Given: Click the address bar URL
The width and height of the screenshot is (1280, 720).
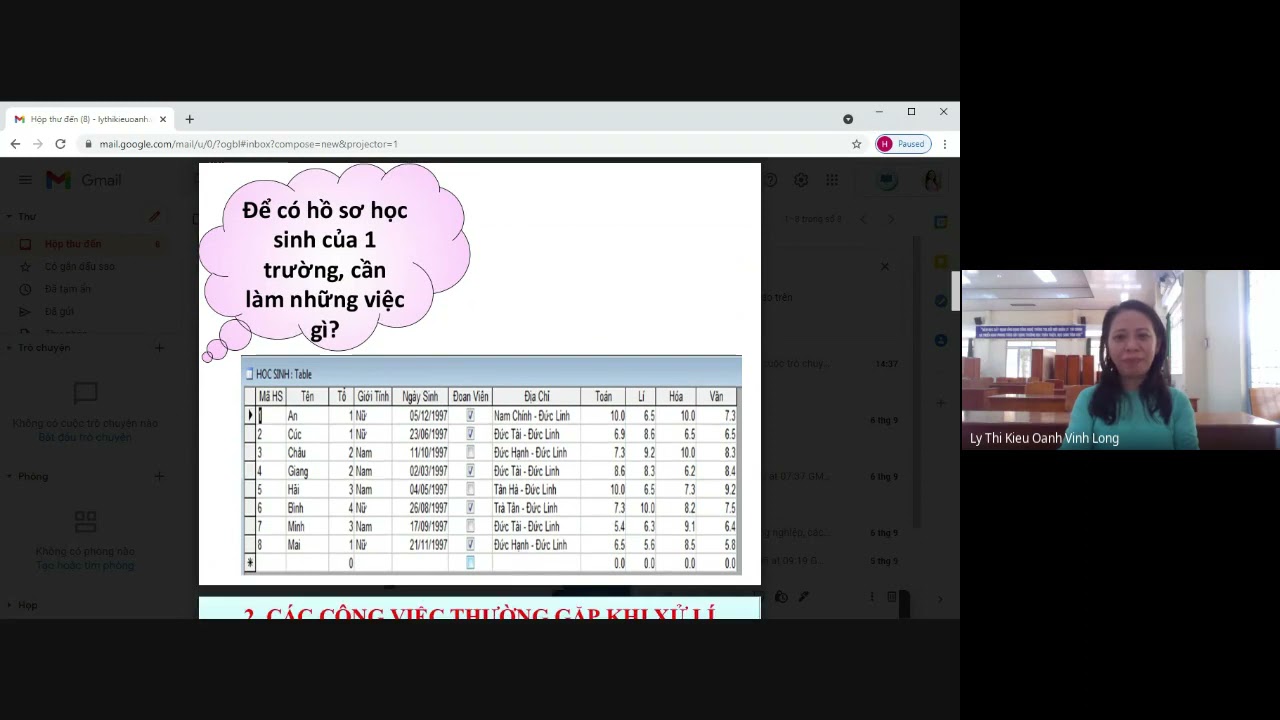Looking at the screenshot, I should (248, 144).
